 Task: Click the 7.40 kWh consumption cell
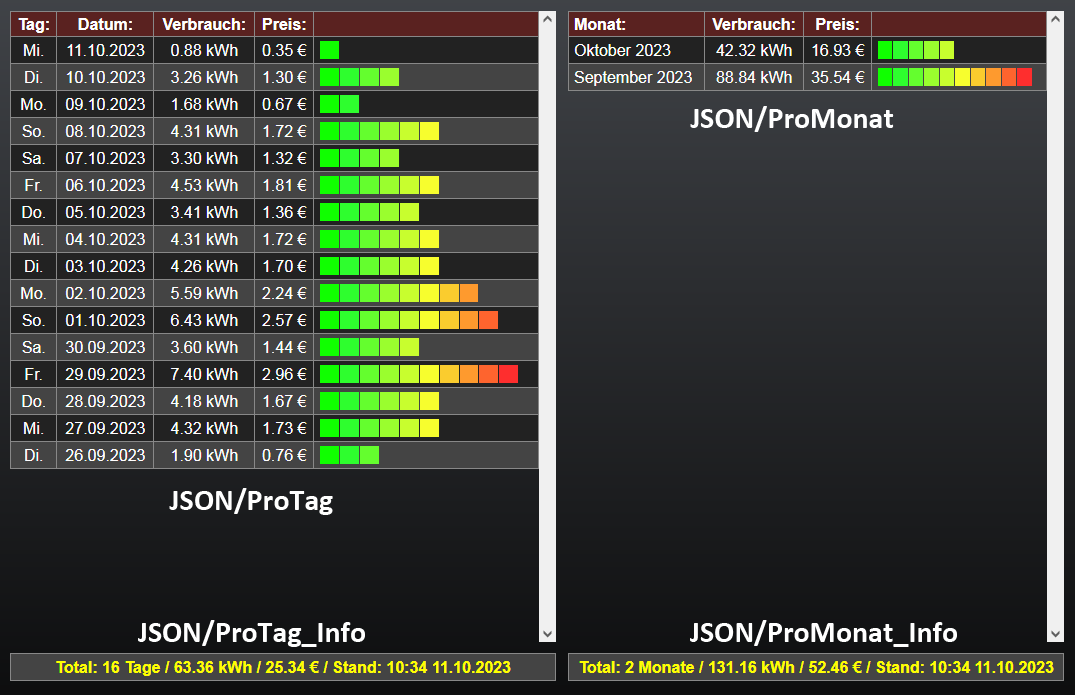point(204,374)
